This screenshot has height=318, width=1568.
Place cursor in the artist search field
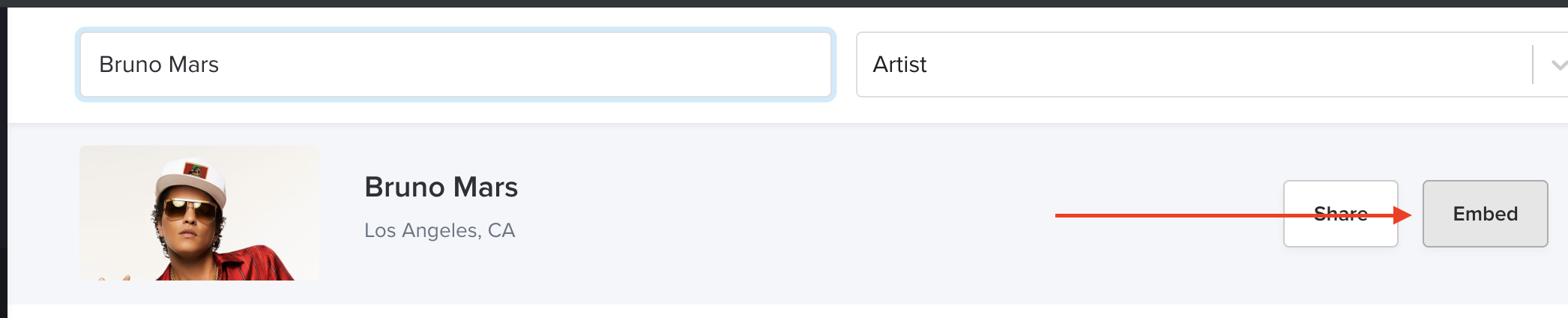[x=455, y=64]
